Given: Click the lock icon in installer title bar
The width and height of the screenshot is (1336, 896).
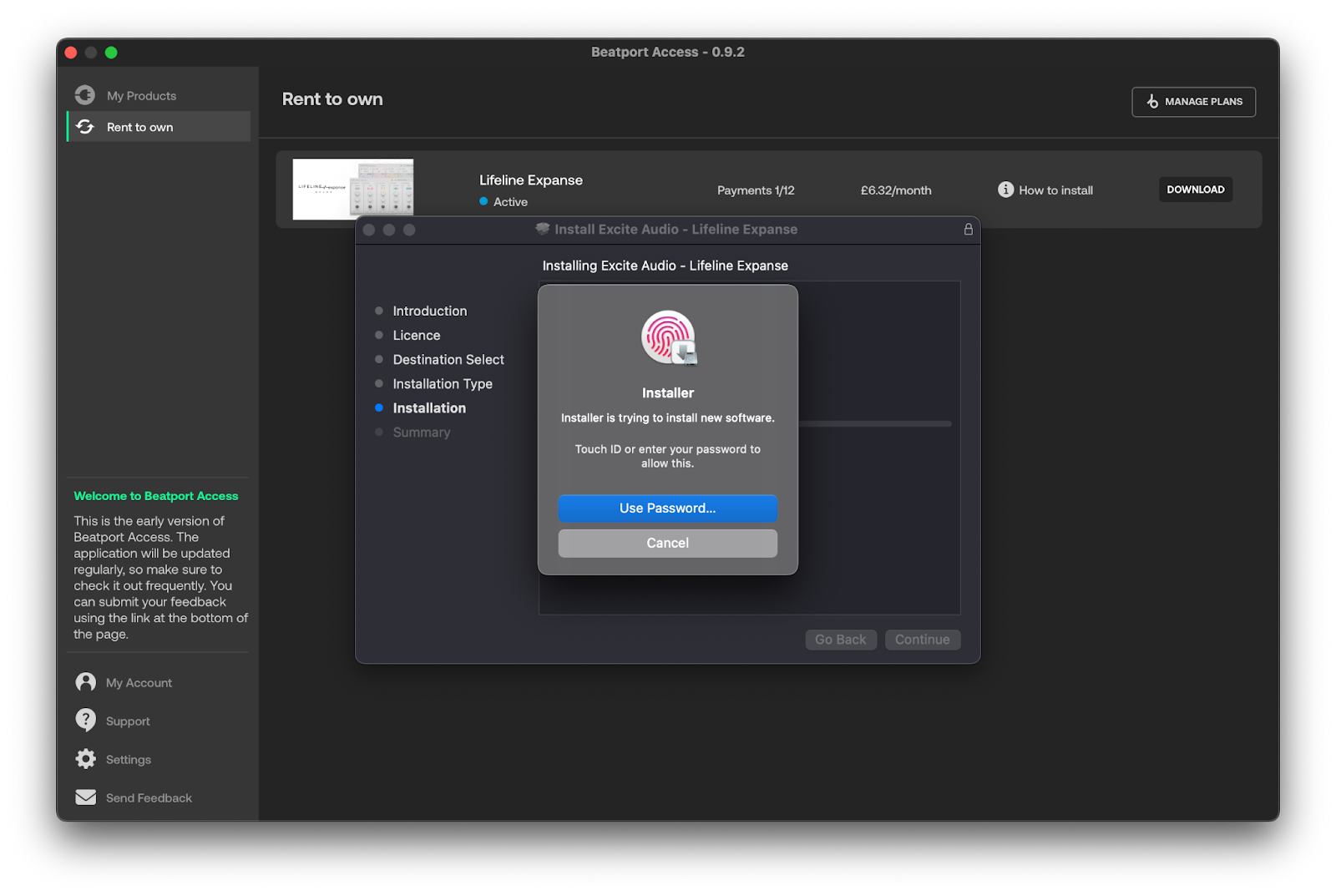Looking at the screenshot, I should [x=968, y=230].
